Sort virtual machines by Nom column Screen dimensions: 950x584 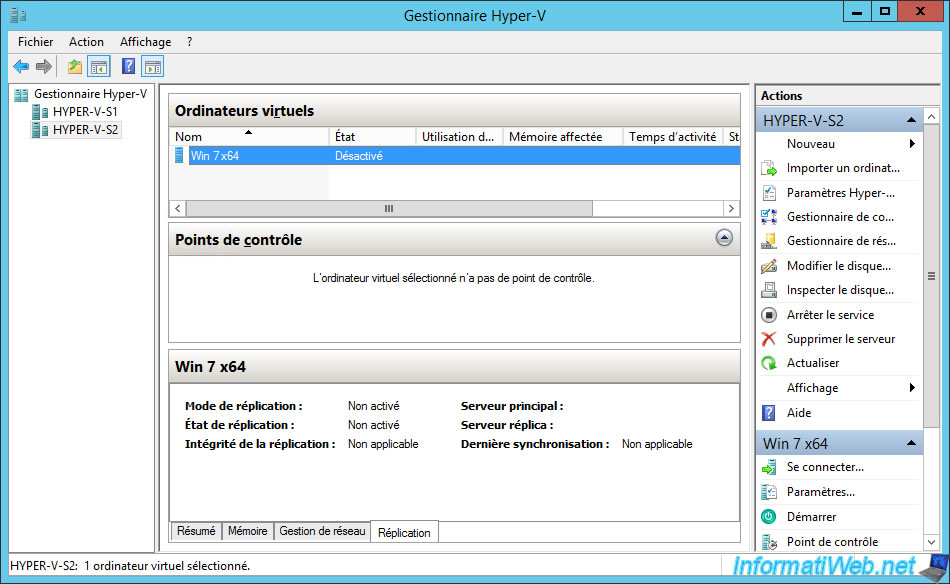pyautogui.click(x=250, y=137)
